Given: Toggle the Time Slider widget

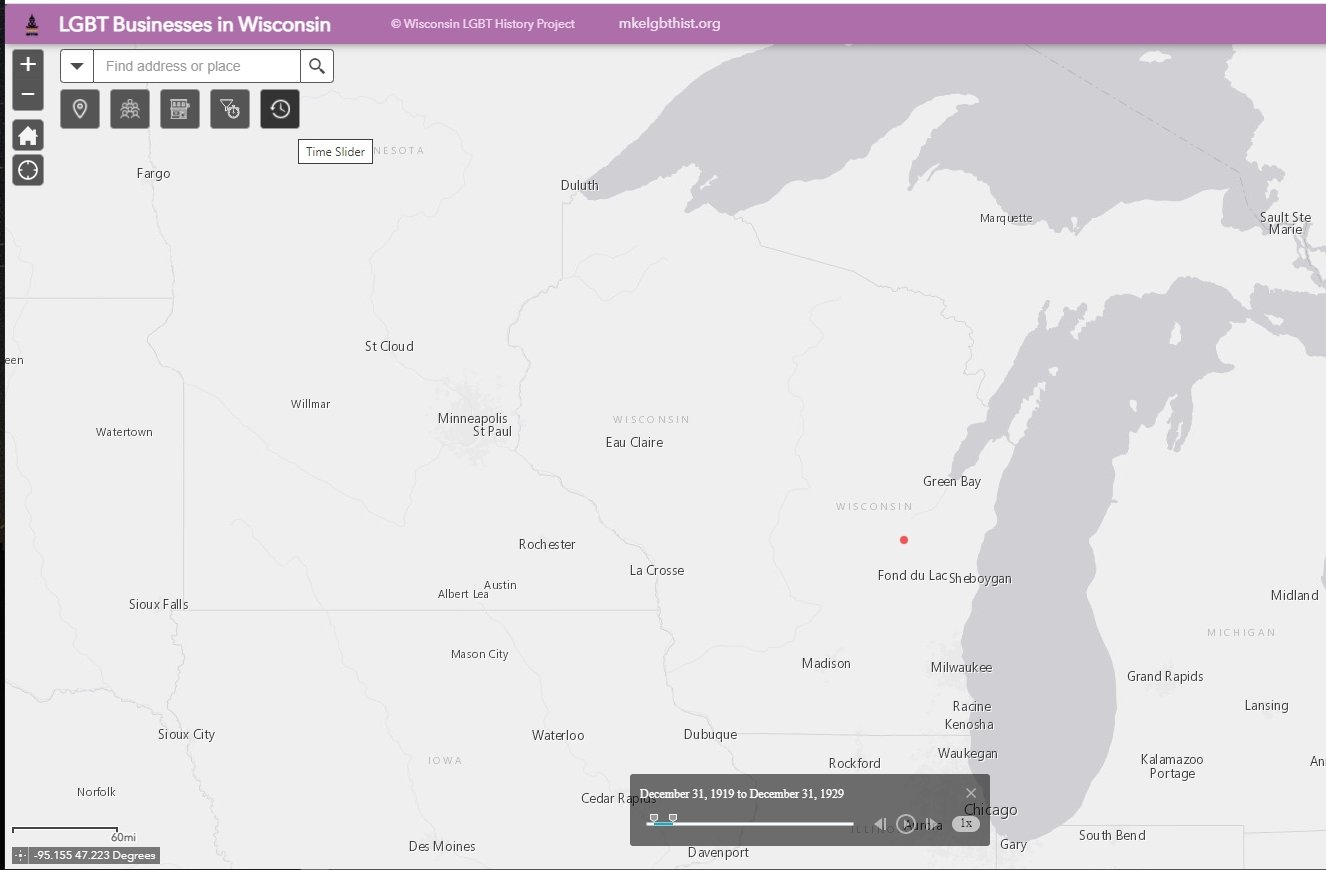Looking at the screenshot, I should [280, 109].
